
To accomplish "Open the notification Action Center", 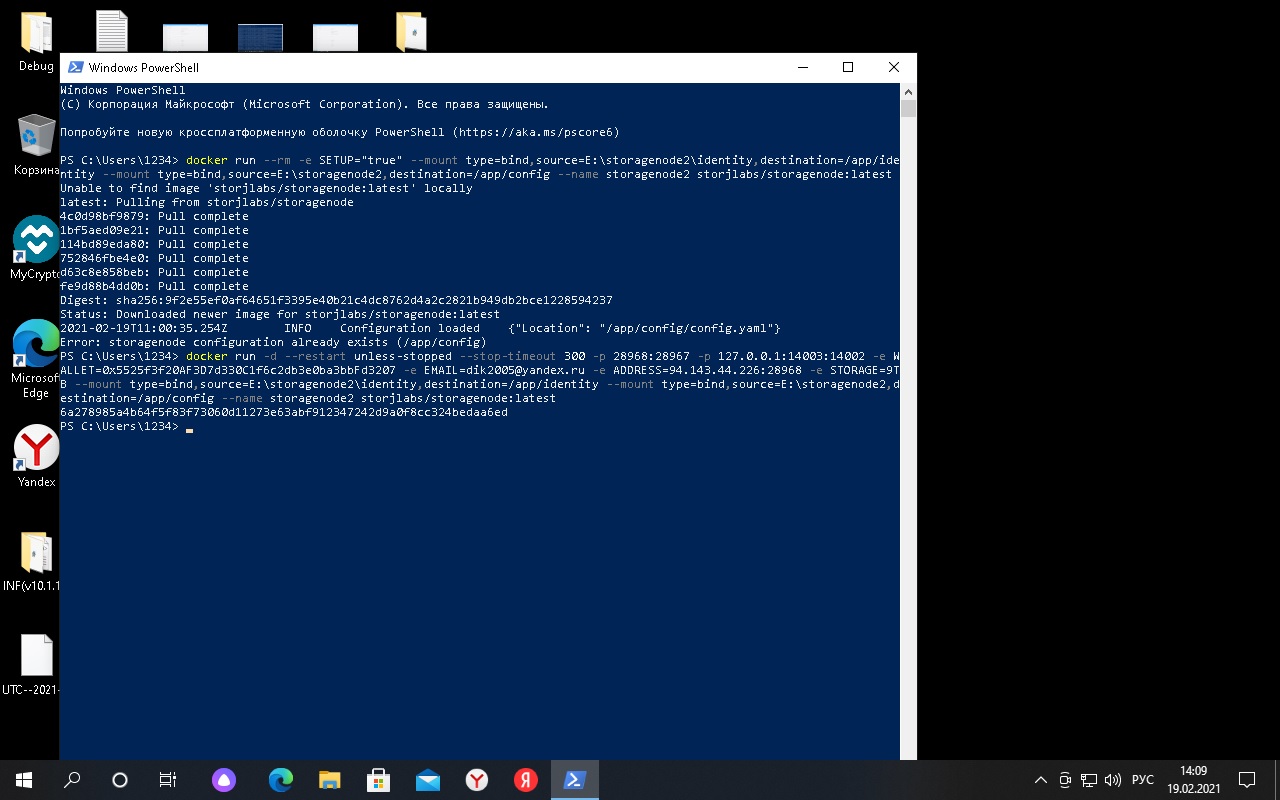I will (1247, 780).
